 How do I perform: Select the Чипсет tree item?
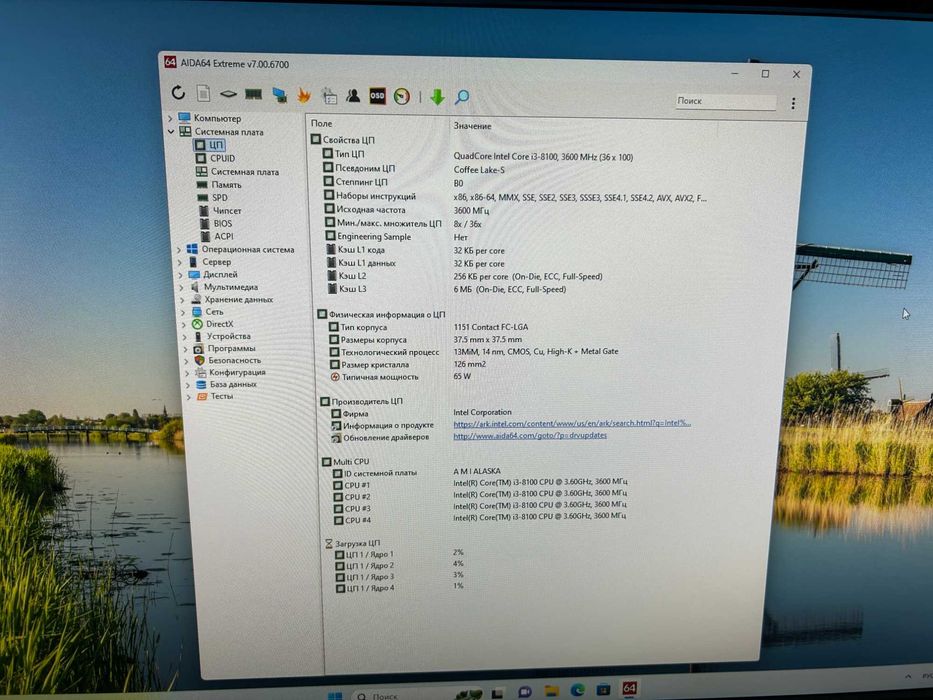[220, 211]
